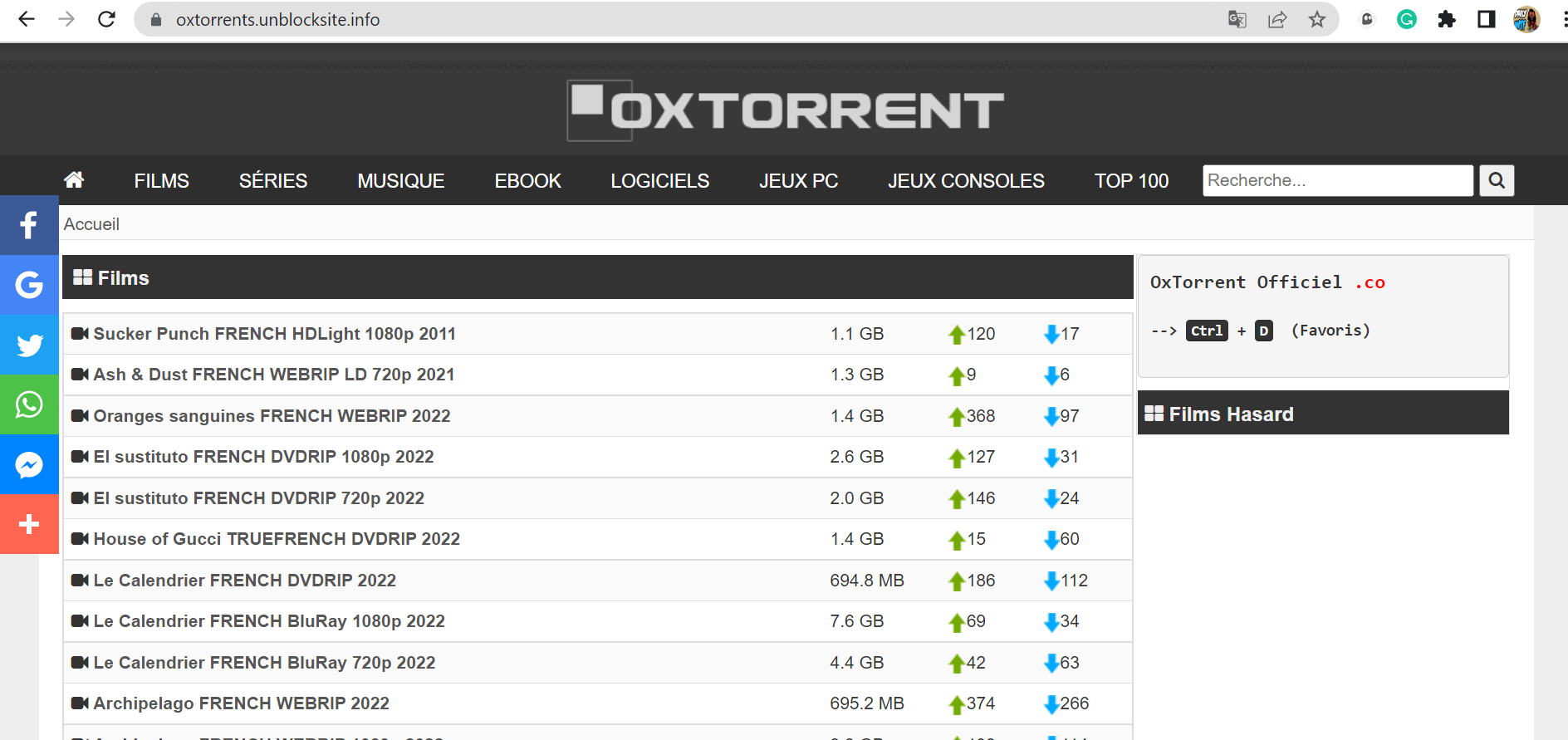Share on WhatsApp

click(29, 404)
